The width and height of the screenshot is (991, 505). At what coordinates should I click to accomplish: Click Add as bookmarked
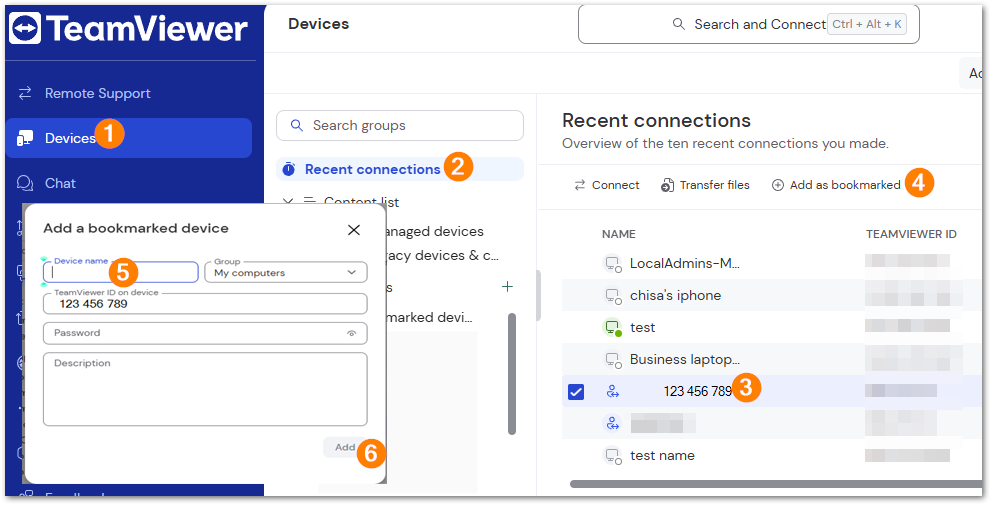coord(836,185)
